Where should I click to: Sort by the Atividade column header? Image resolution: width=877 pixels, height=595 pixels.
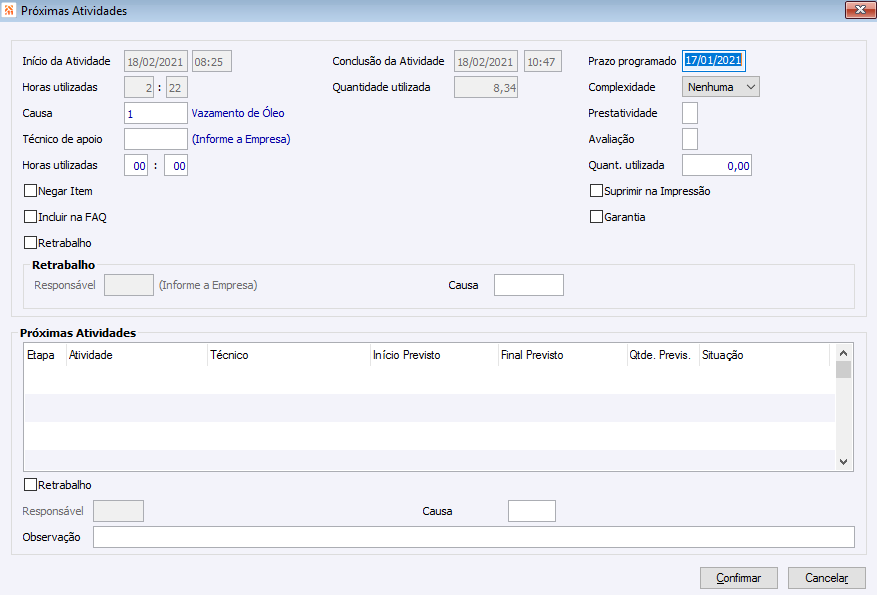coord(137,355)
